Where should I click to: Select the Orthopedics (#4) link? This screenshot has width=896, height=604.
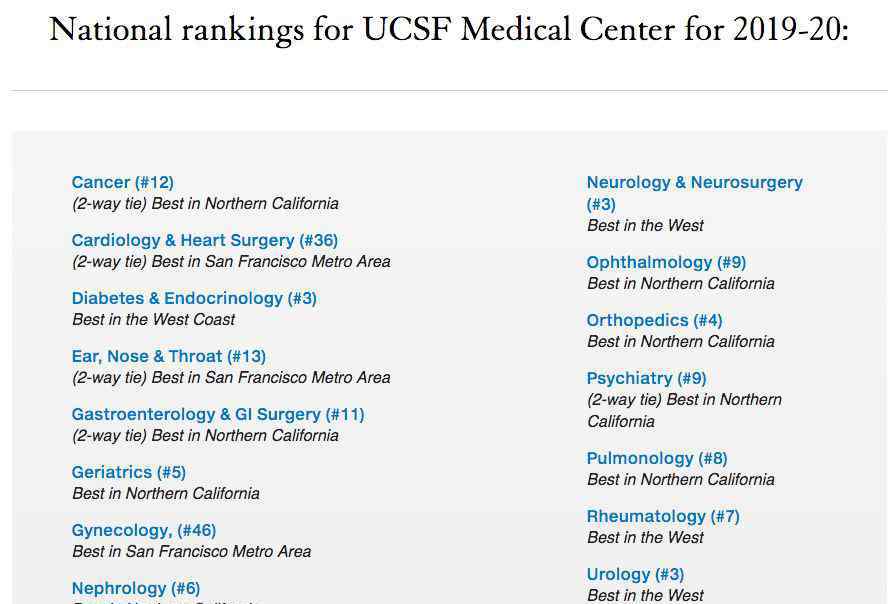(x=654, y=321)
